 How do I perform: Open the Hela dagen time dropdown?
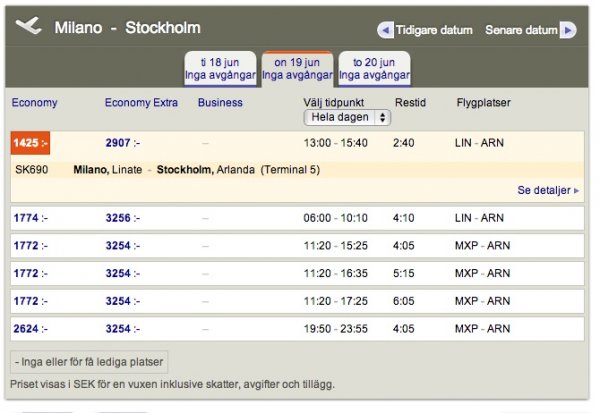pyautogui.click(x=347, y=117)
